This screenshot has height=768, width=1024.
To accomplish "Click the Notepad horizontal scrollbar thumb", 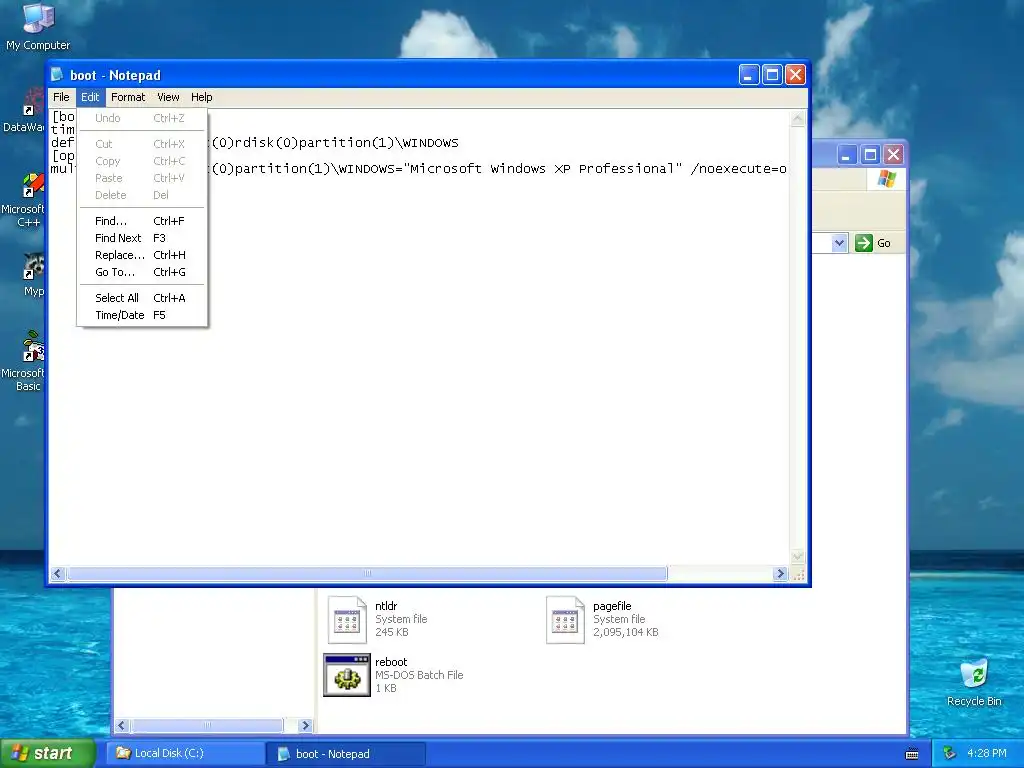I will 367,573.
